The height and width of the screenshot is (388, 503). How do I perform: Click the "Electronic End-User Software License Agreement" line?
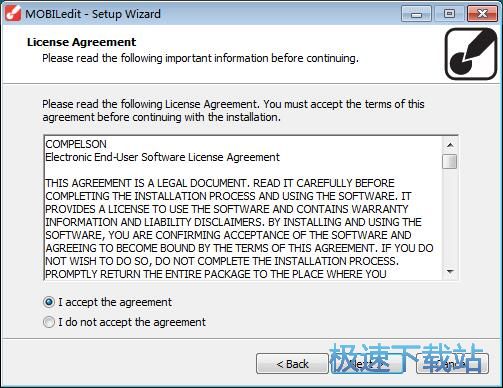pos(162,157)
